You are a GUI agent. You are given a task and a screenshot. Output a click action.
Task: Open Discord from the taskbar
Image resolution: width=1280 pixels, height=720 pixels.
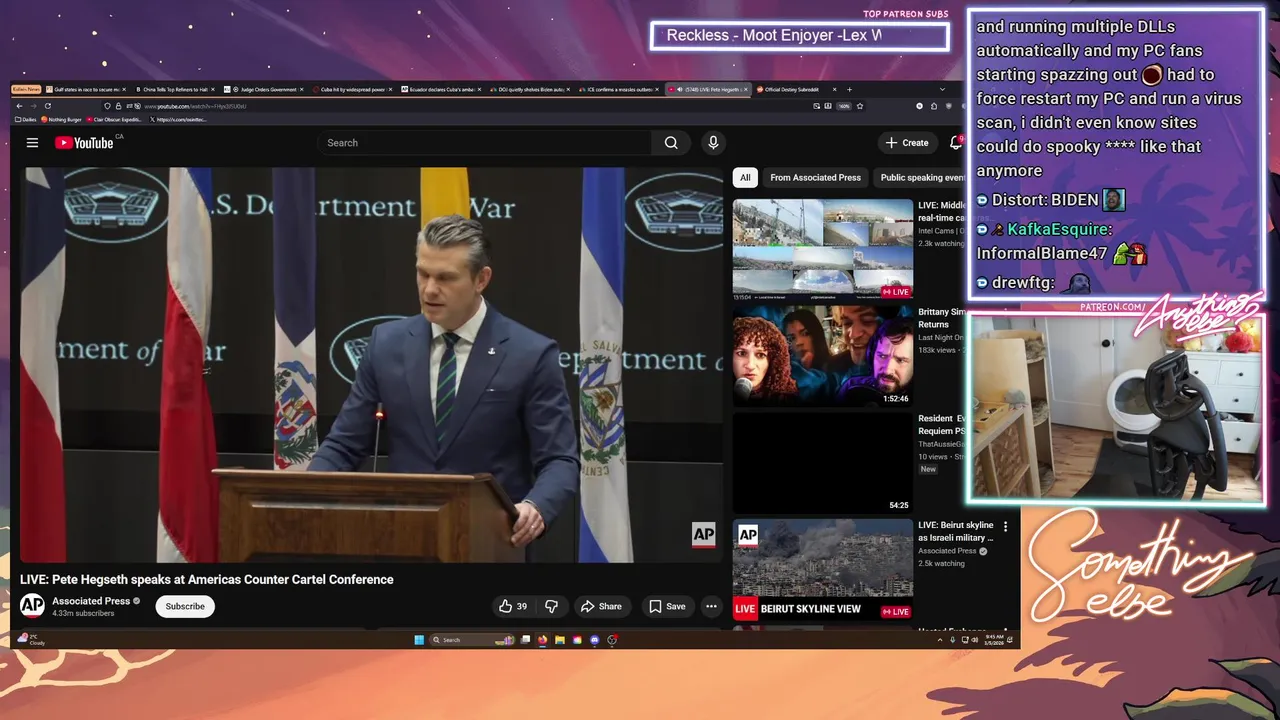pos(595,640)
